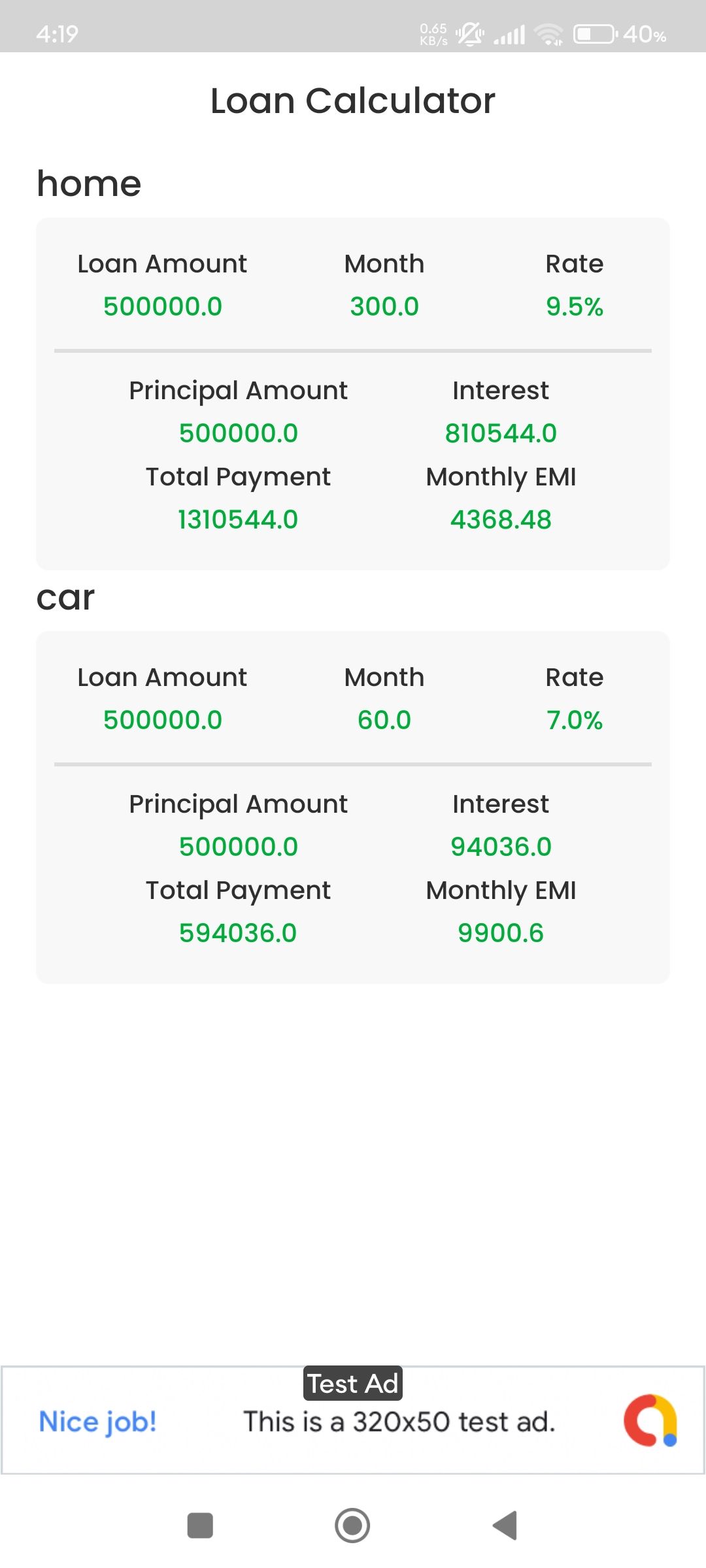The image size is (706, 1568).
Task: Tap the muted bell status icon
Action: coord(470,34)
